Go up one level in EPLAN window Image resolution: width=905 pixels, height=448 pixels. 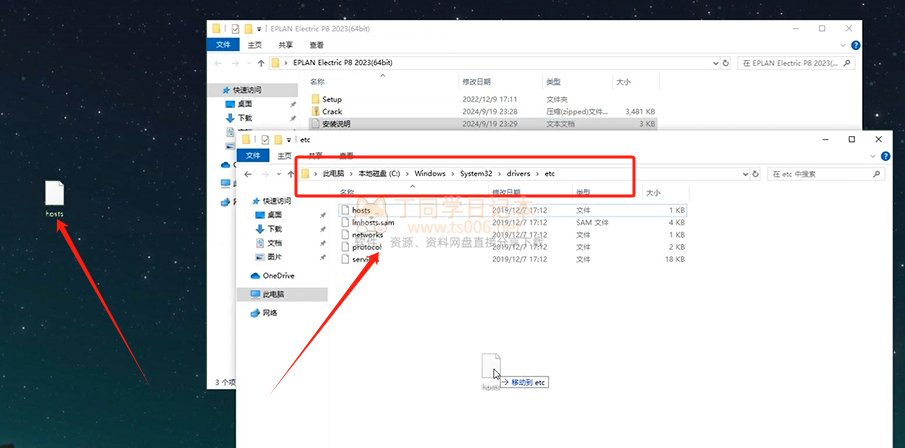[x=261, y=63]
